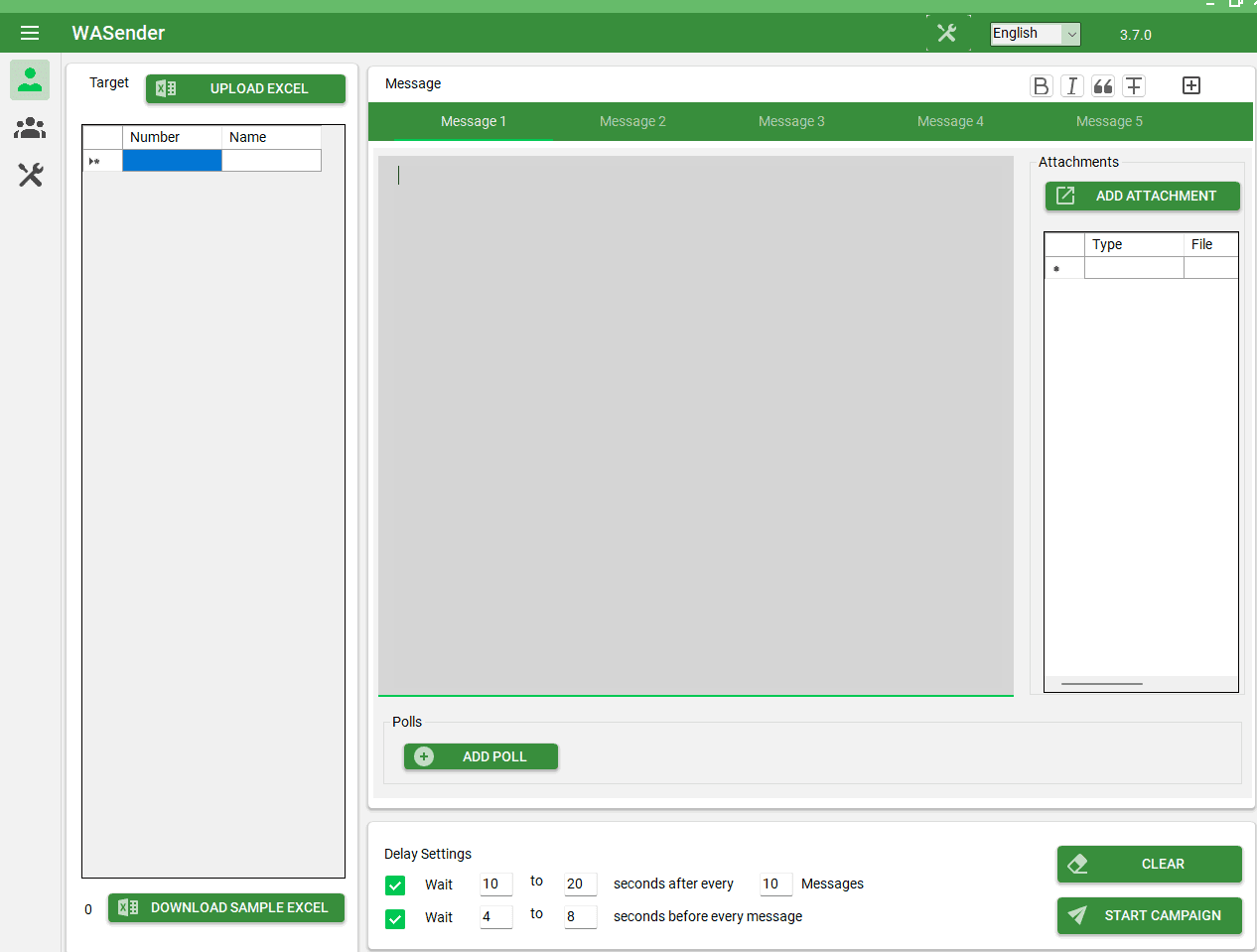Insert a quote block in the message

[x=1102, y=86]
